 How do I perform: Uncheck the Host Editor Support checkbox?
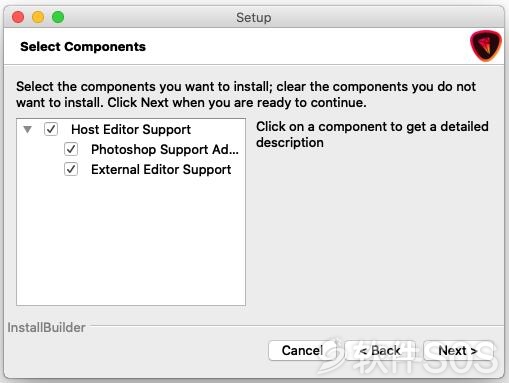pyautogui.click(x=51, y=129)
